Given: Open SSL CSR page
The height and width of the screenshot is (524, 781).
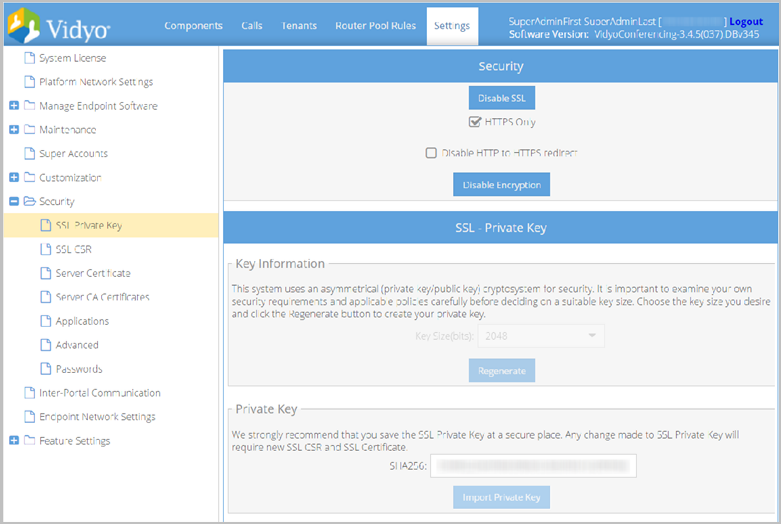Looking at the screenshot, I should click(x=74, y=249).
